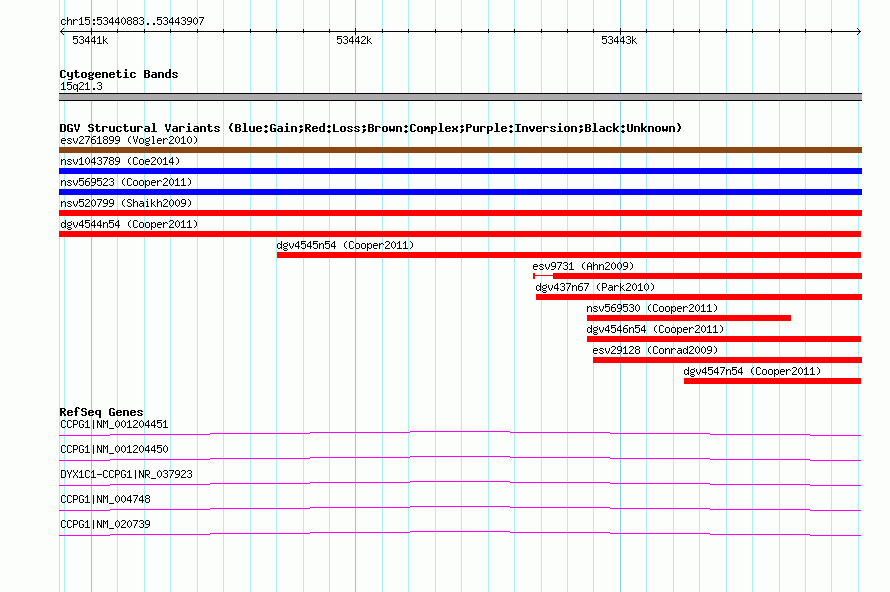Viewport: 890px width, 592px height.
Task: Click the blue nsv569523 gain bar
Action: point(460,192)
